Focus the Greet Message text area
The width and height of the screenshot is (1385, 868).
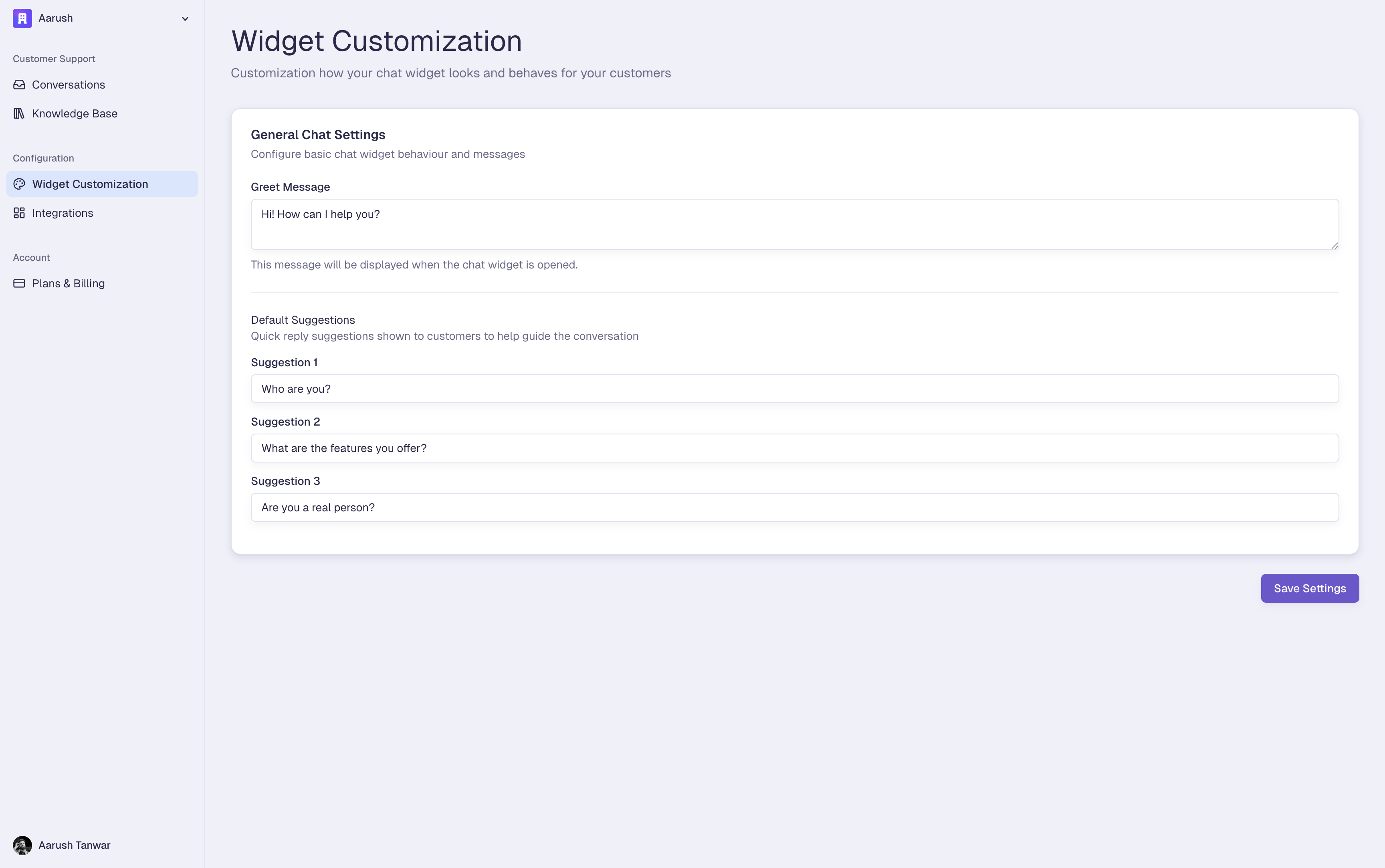click(794, 224)
